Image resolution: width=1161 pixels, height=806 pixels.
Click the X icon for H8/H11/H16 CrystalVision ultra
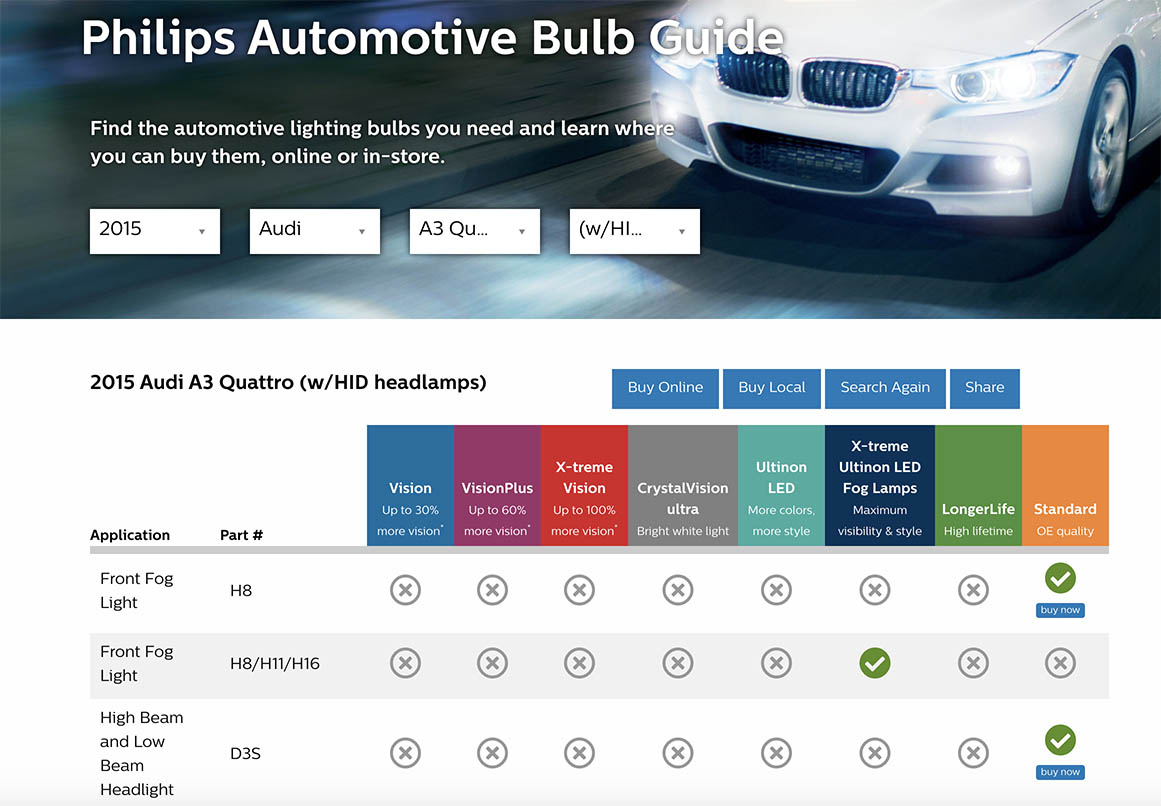[677, 663]
